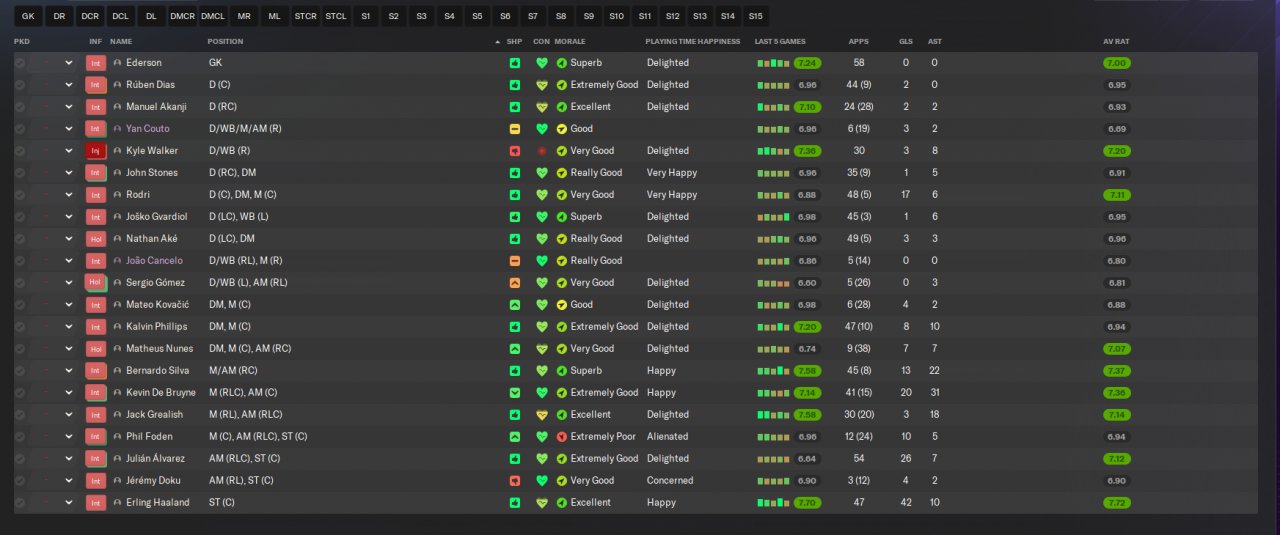
Task: Click the player icon beside Rodri's name
Action: [117, 194]
